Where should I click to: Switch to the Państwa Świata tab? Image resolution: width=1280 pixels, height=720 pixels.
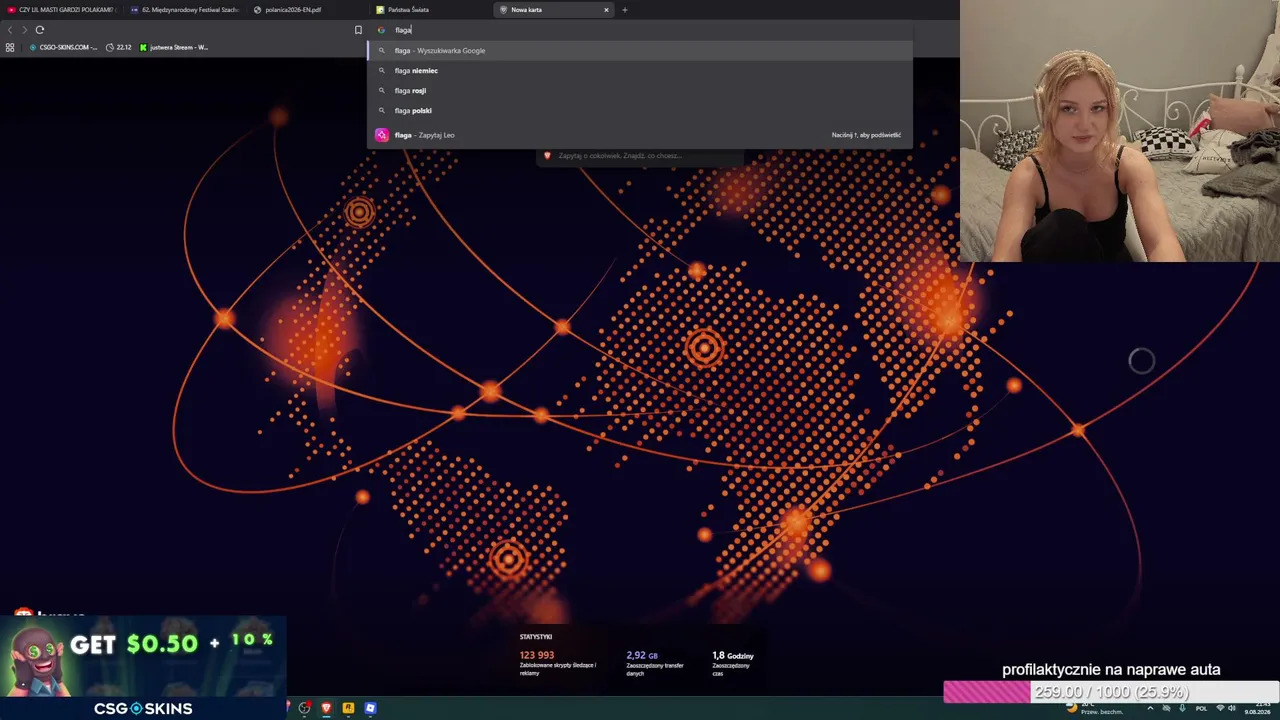tap(430, 10)
